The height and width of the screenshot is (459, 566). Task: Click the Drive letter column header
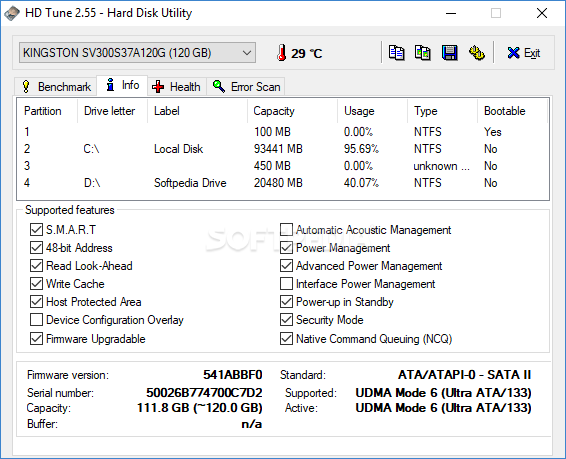[112, 111]
